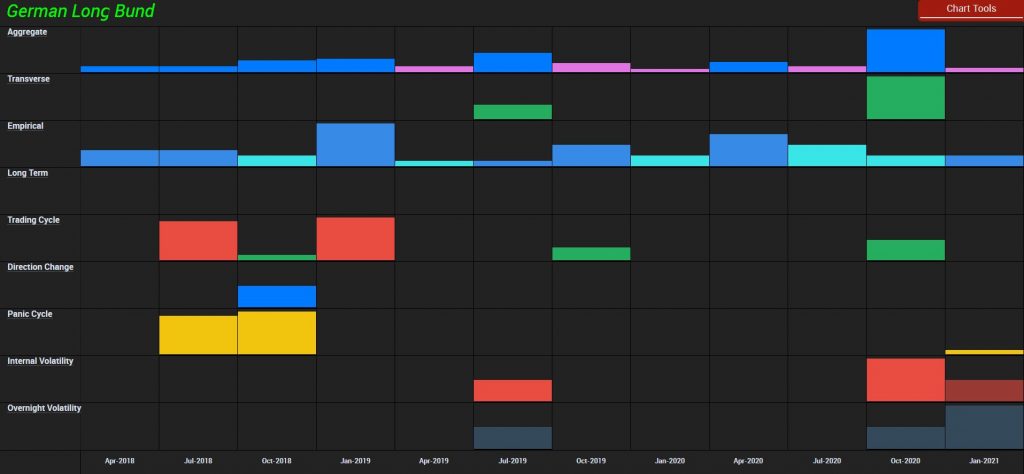Click the dark red Internal Volatility bar for Jan-2021
1024x474 pixels.
(x=984, y=390)
